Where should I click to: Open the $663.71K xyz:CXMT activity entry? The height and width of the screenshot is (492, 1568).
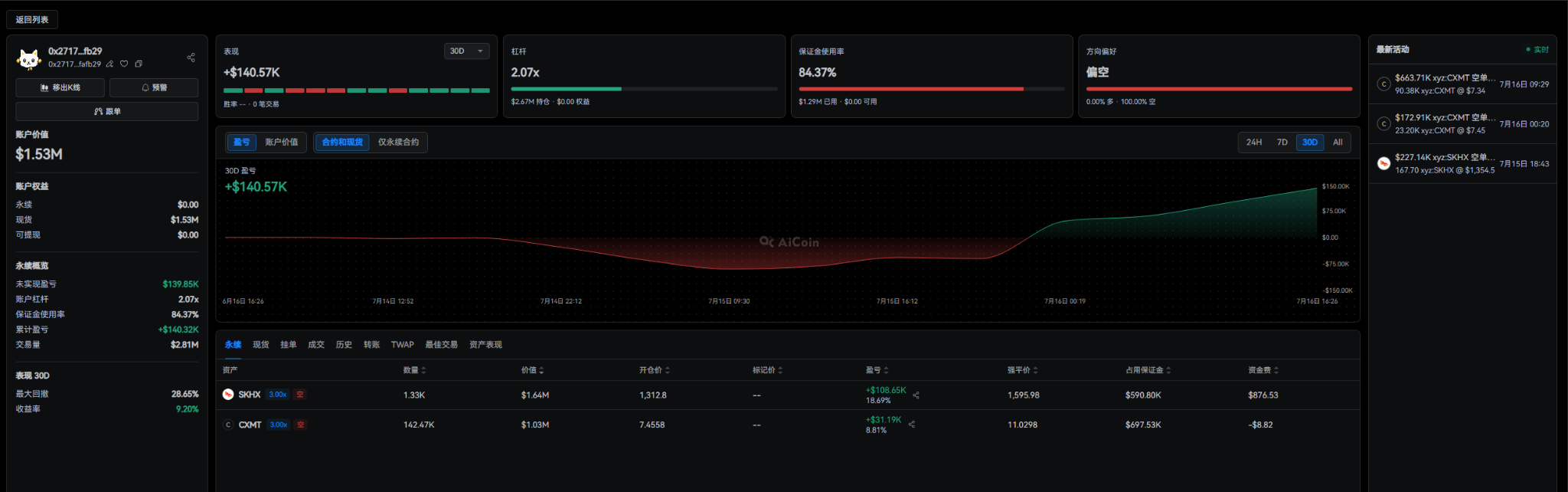(x=1462, y=84)
